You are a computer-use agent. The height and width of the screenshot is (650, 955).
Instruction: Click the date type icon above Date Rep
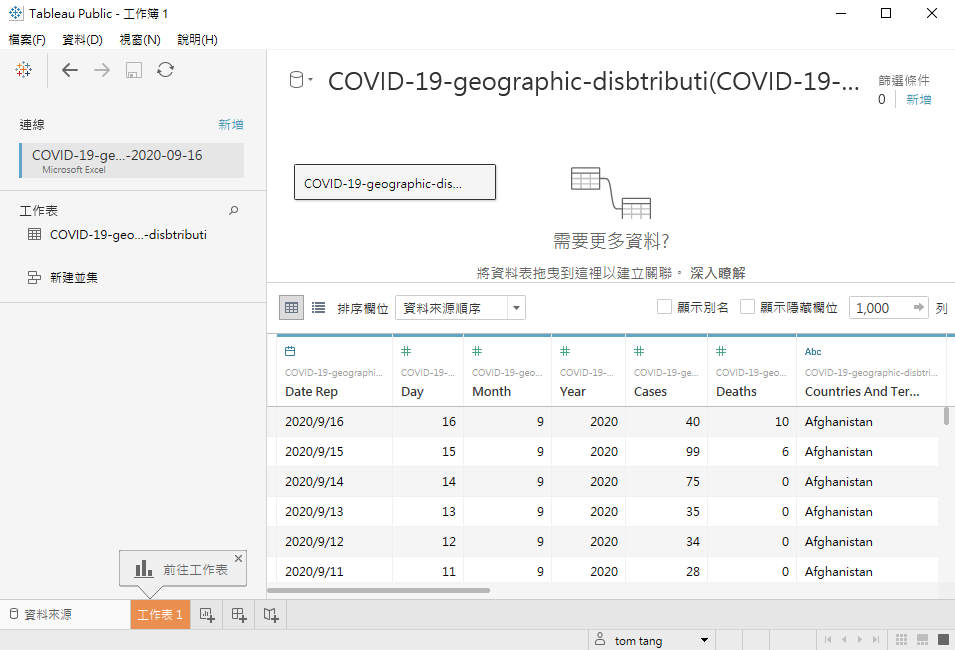[291, 351]
